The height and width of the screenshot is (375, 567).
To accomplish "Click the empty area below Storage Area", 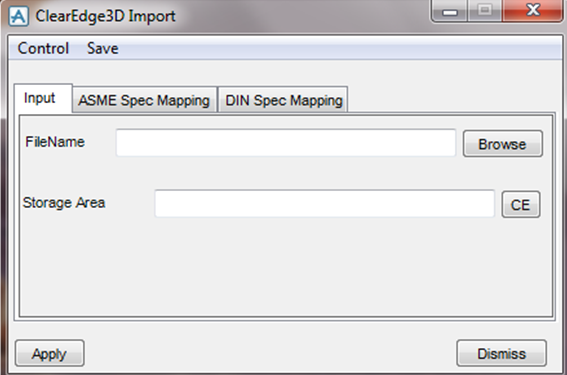I will pos(286,268).
